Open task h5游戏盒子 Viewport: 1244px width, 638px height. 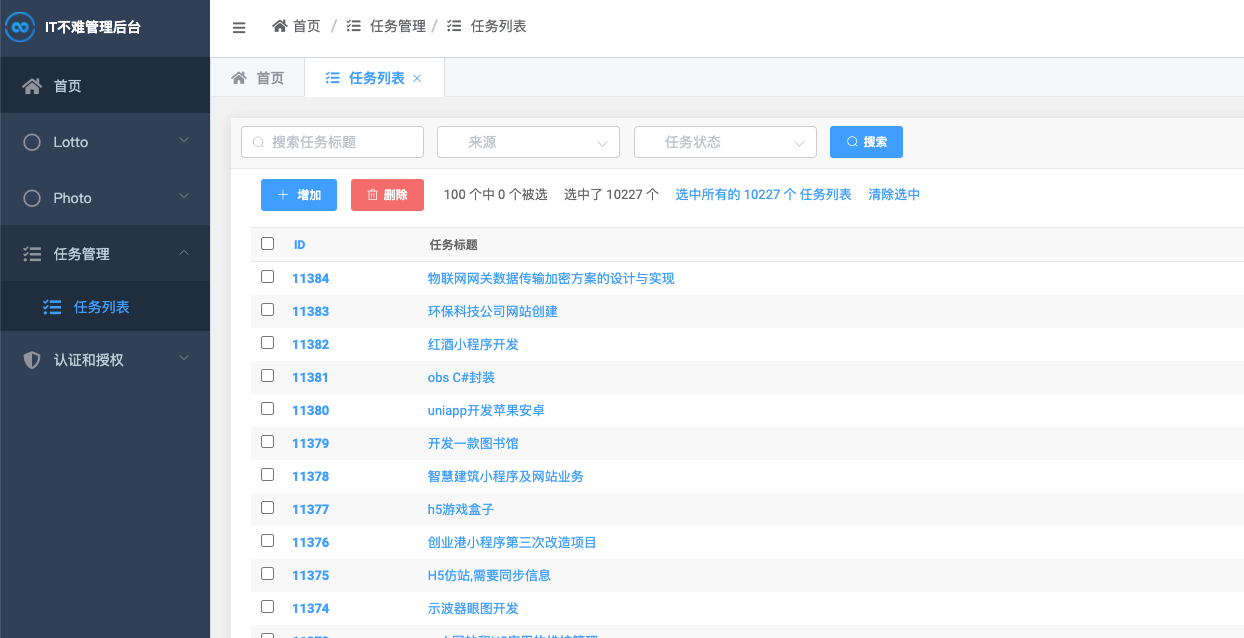461,509
